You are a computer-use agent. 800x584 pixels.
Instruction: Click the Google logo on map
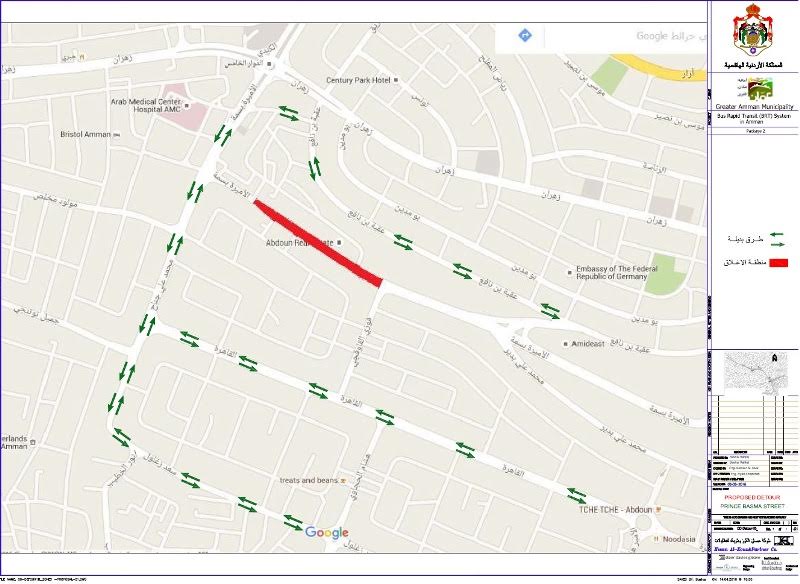(327, 533)
